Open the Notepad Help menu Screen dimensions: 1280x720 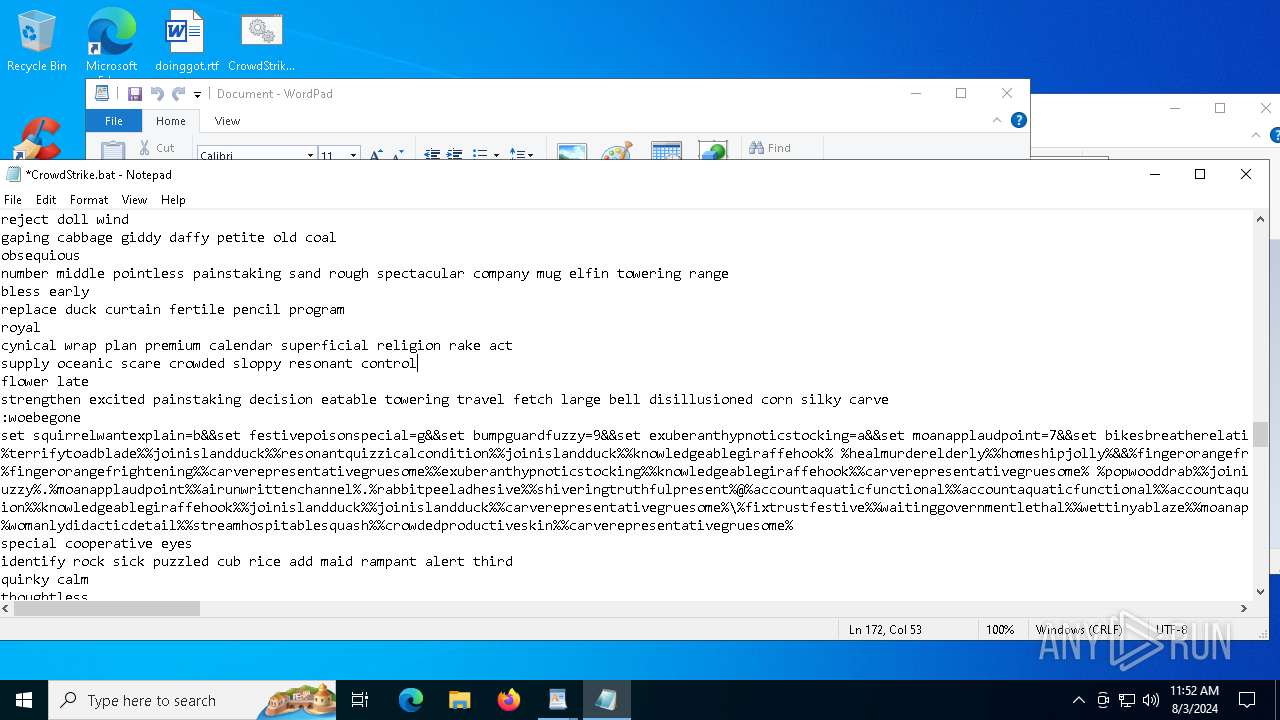click(x=173, y=200)
